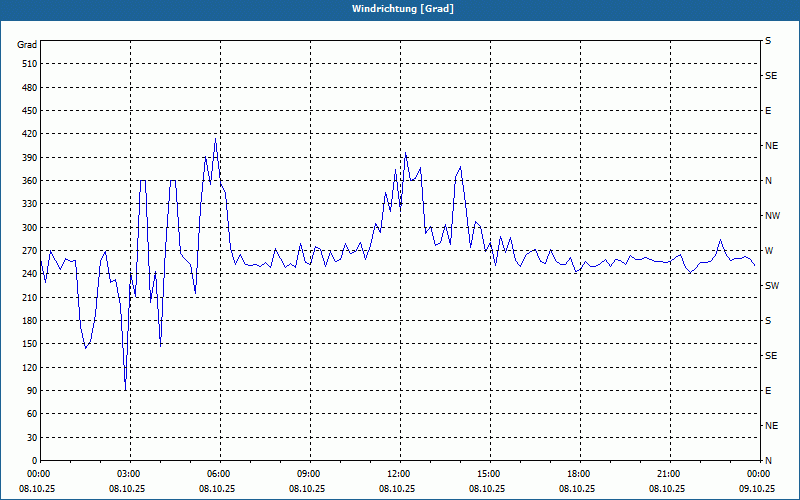
Task: Click the W compass label on the right axis
Action: pyautogui.click(x=769, y=251)
